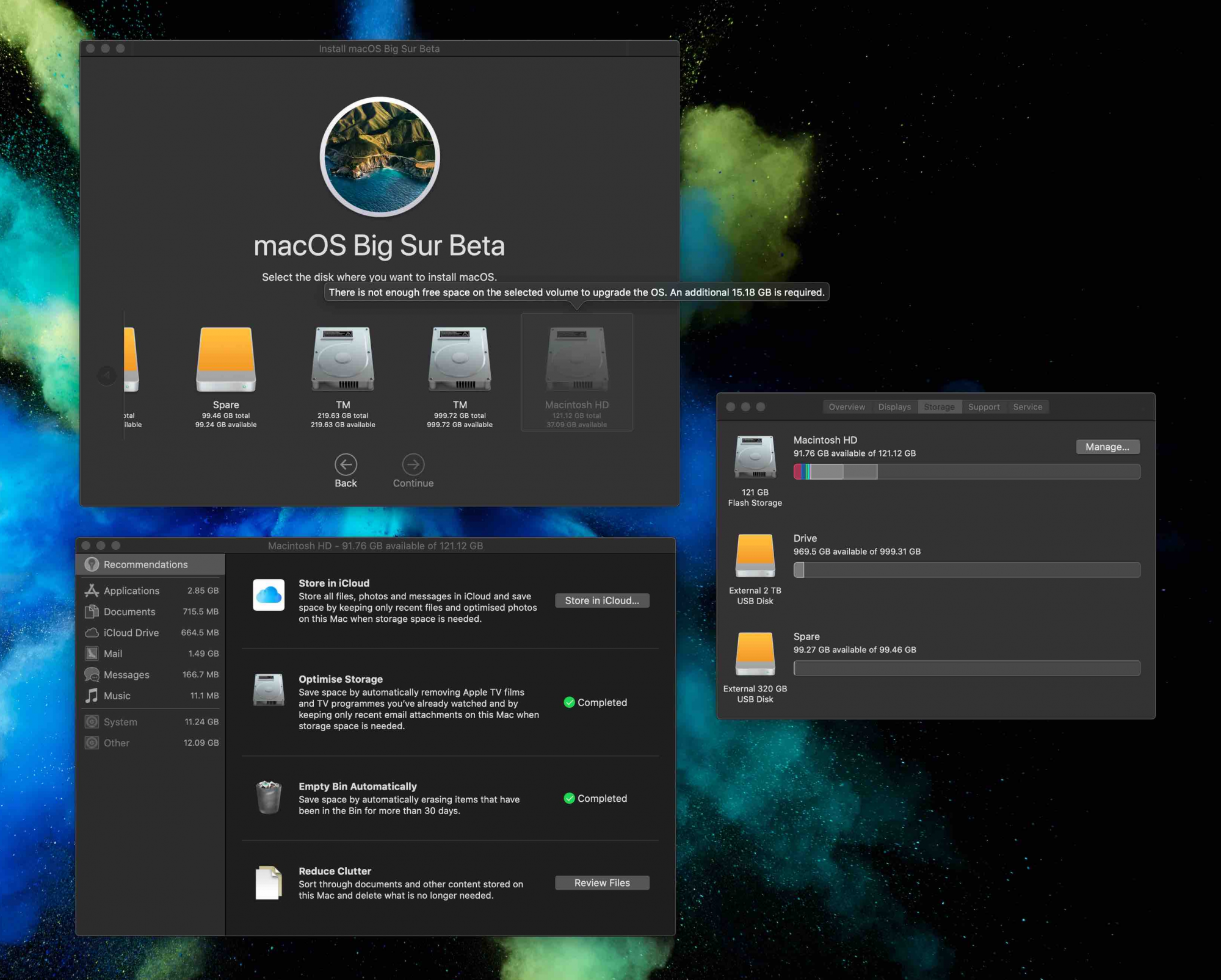Click the Reduce Clutter document icon
Viewport: 1221px width, 980px height.
pyautogui.click(x=269, y=882)
